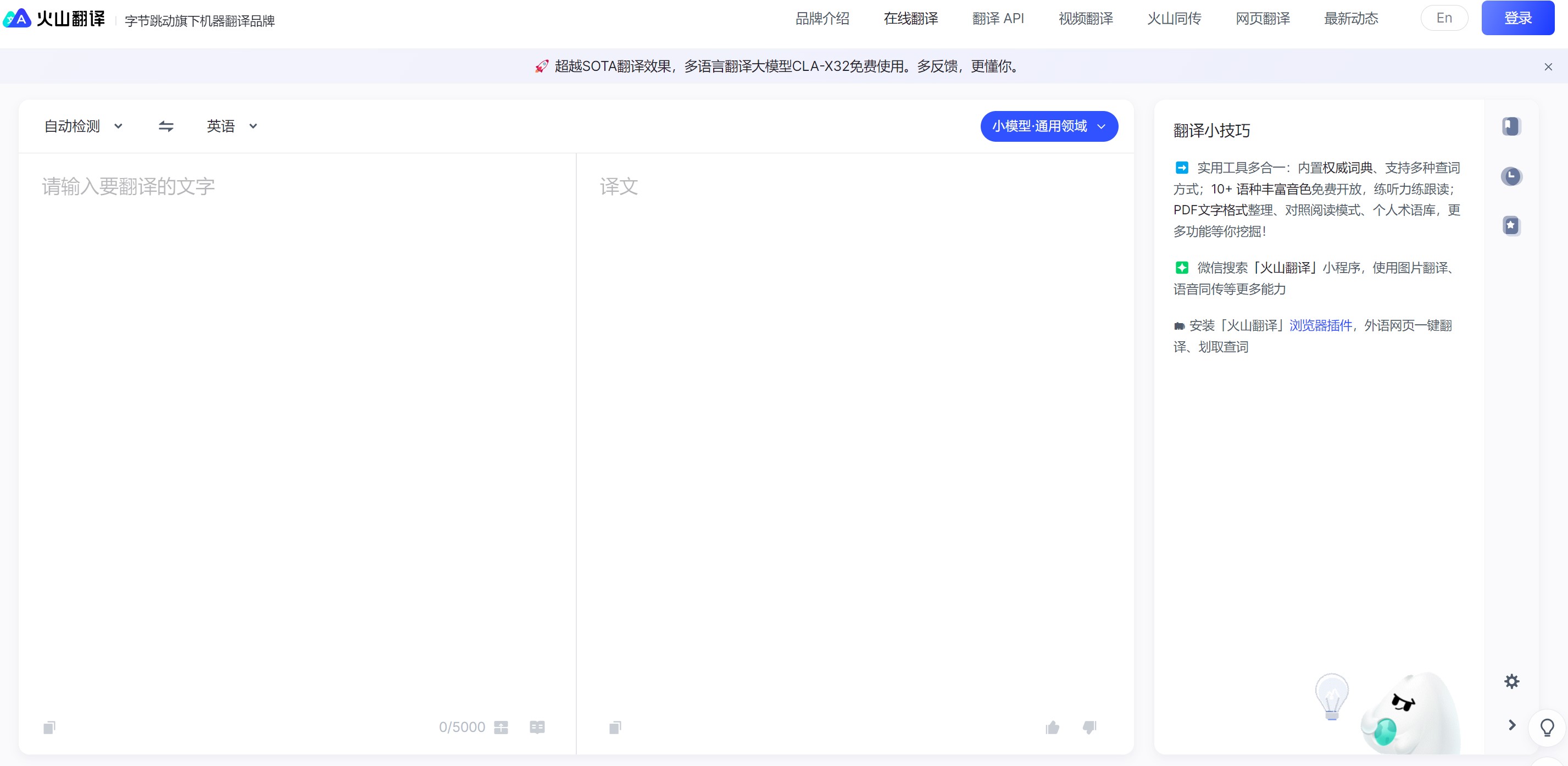
Task: Give thumbs down to translation
Action: 1089,727
